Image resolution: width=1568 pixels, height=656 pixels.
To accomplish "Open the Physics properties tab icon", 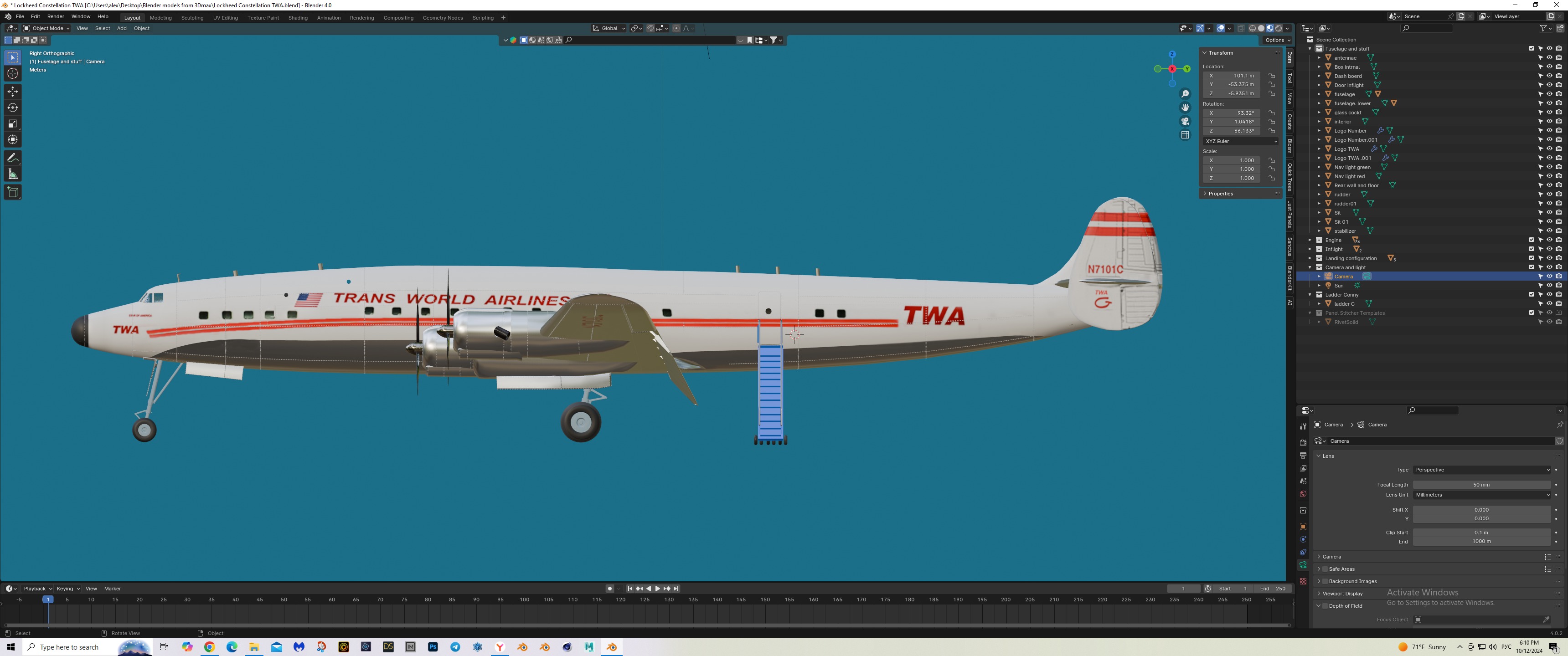I will coord(1303,540).
